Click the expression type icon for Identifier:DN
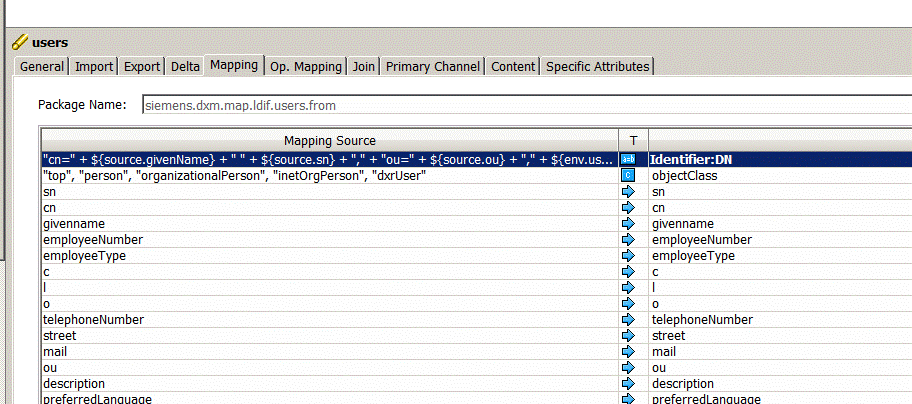The width and height of the screenshot is (912, 404). 629,159
